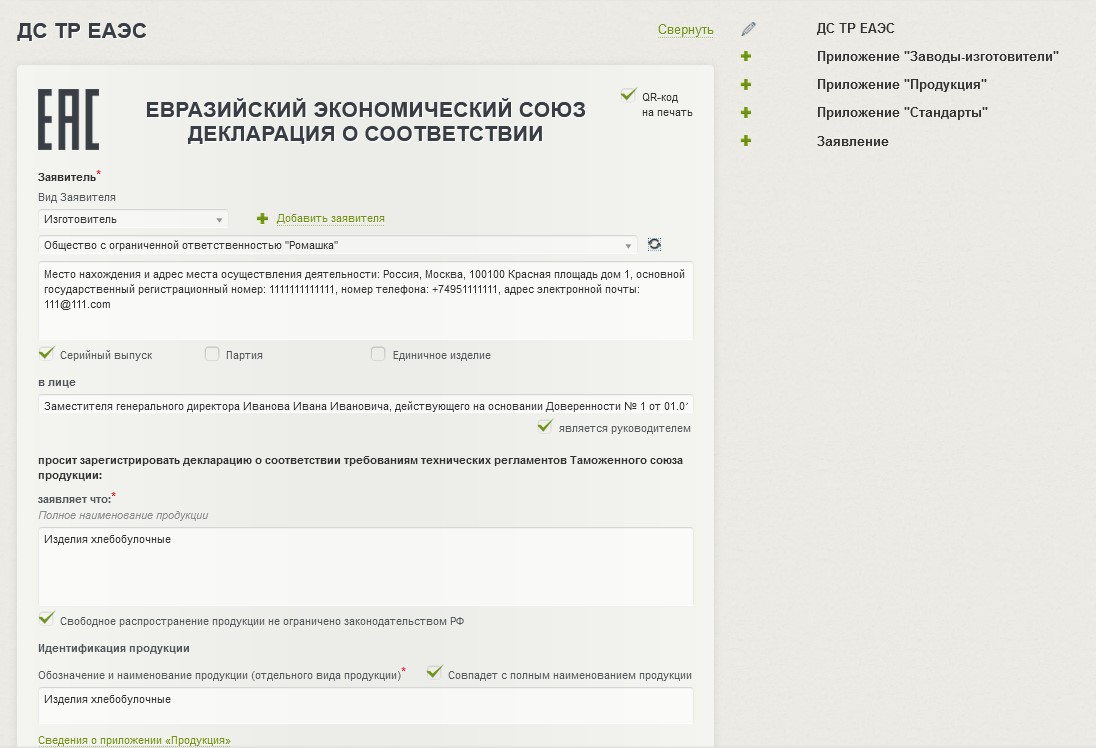
Task: Click the Добавить заявителя link
Action: tap(330, 219)
